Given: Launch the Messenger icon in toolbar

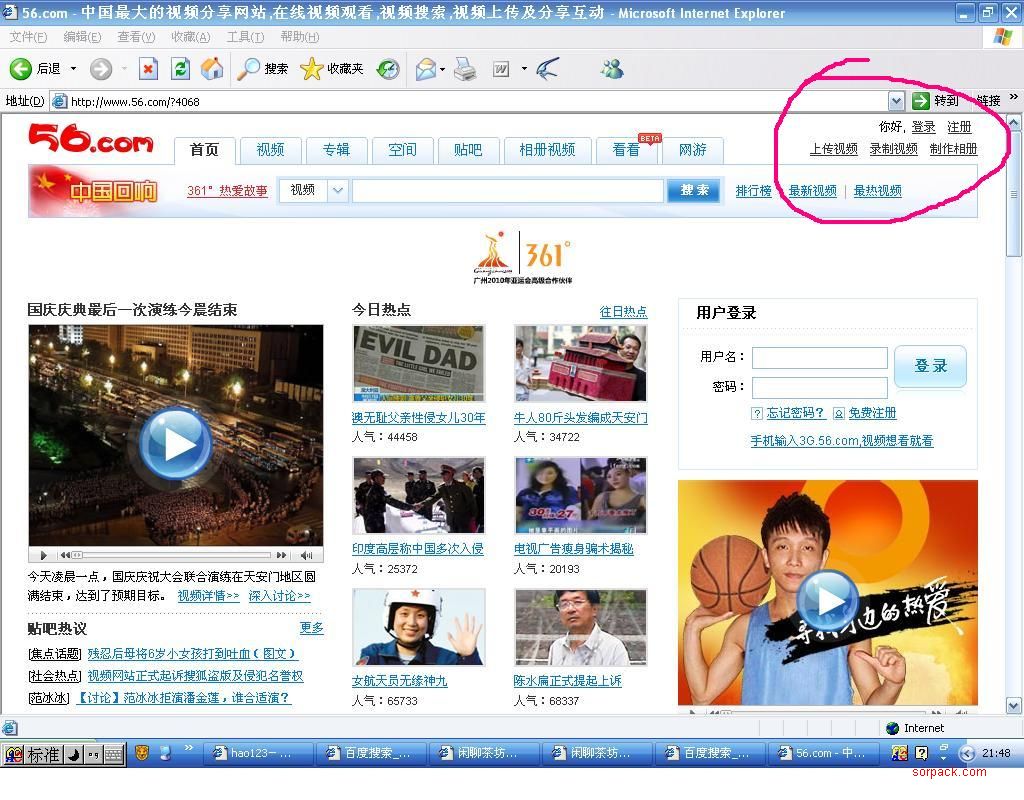Looking at the screenshot, I should [612, 69].
